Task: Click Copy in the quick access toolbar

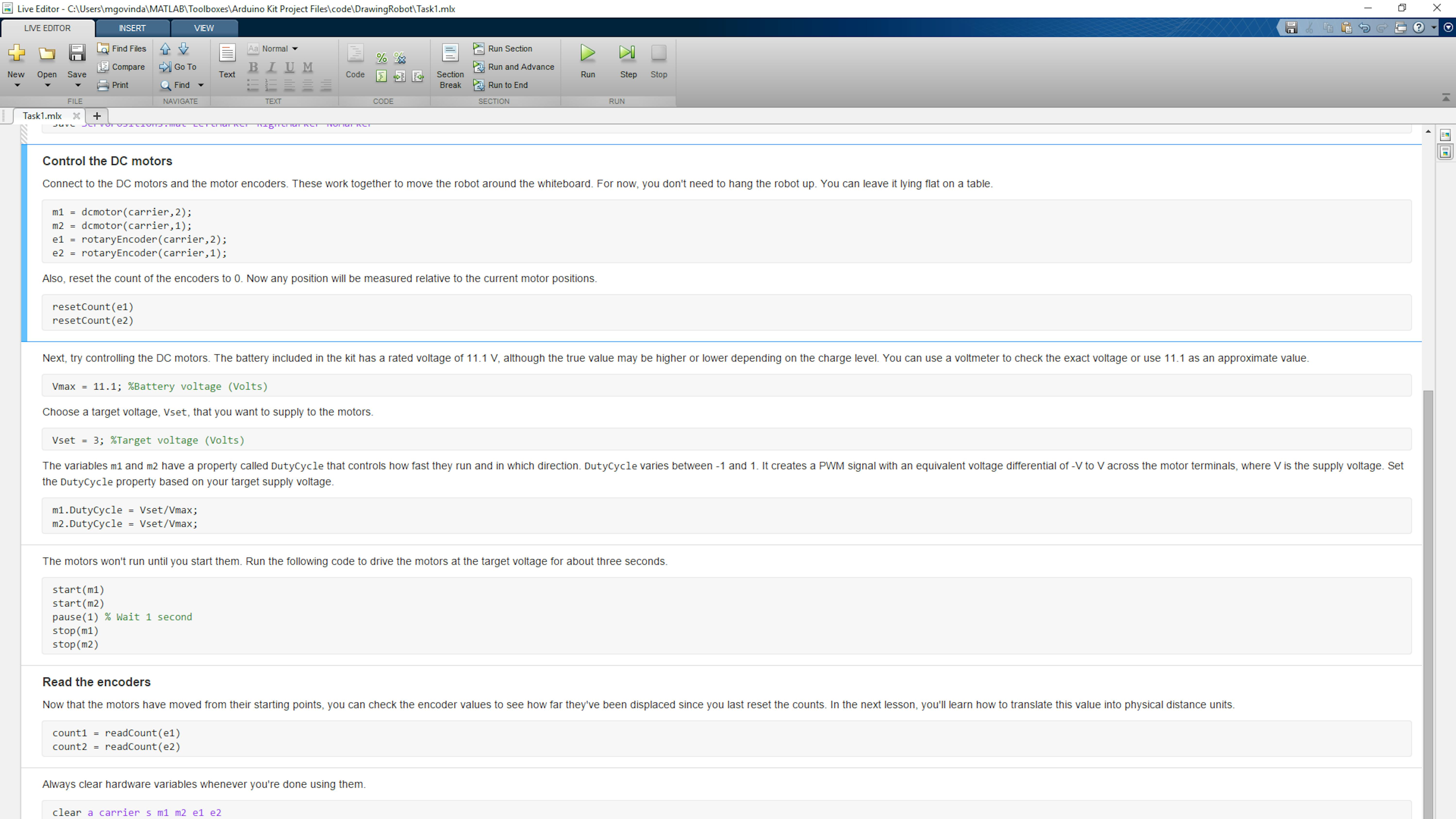Action: click(x=1328, y=28)
